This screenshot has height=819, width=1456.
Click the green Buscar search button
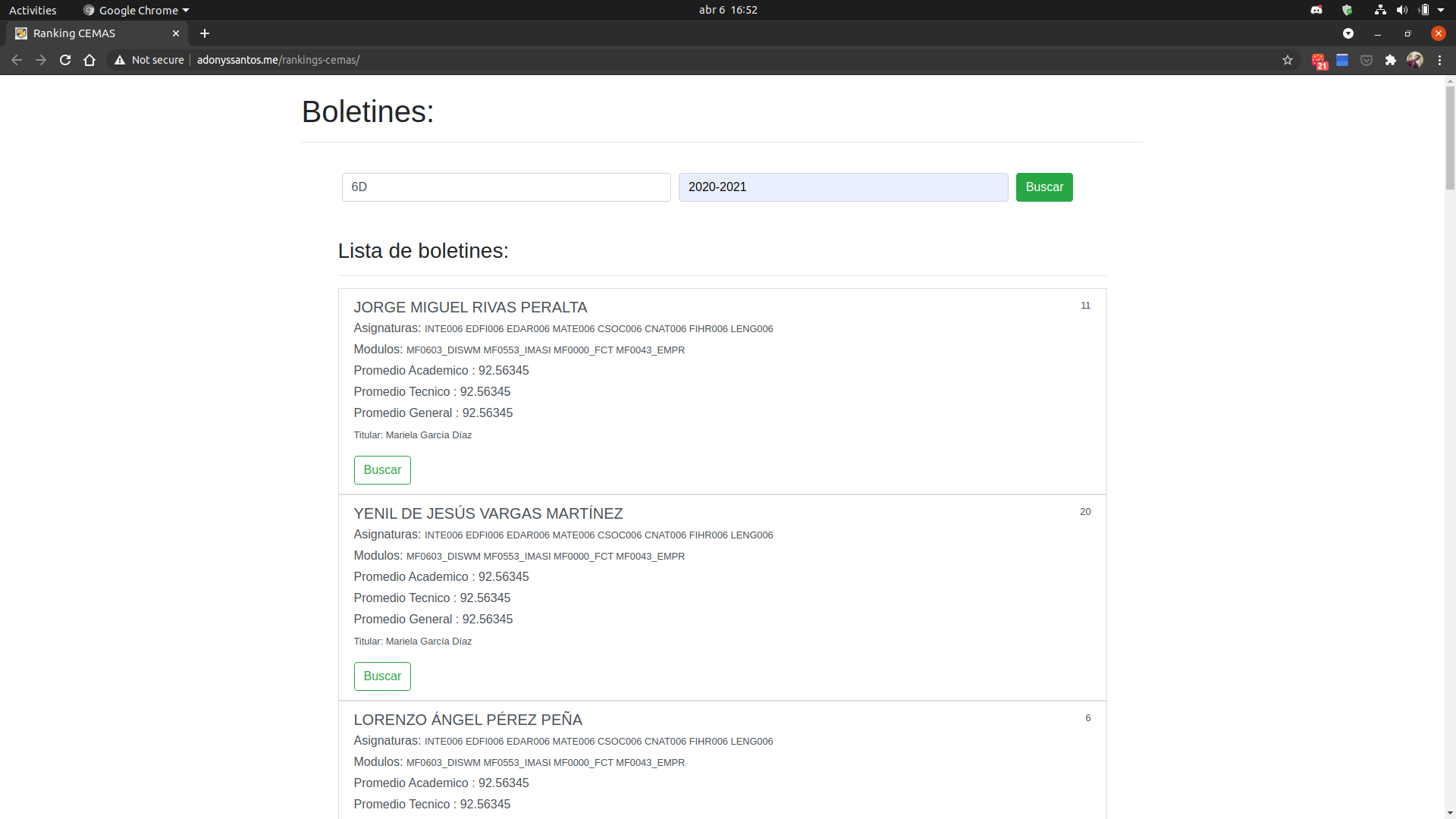click(x=1044, y=187)
